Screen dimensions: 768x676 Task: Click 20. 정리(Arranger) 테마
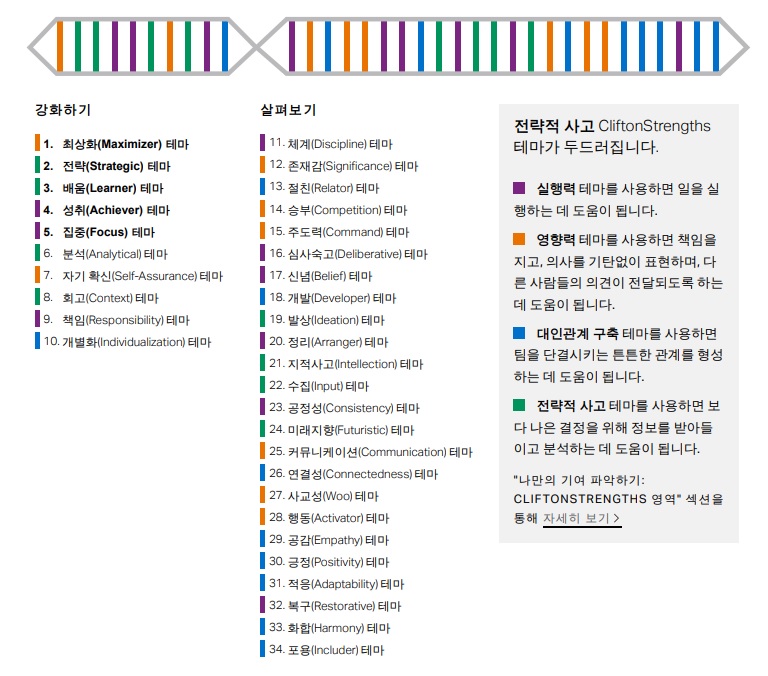[x=325, y=342]
